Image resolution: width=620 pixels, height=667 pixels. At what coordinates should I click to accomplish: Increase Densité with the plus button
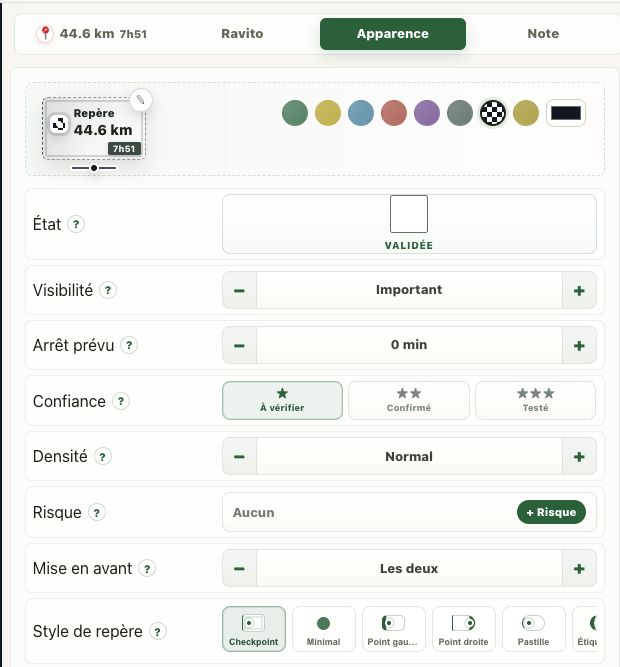(x=579, y=456)
